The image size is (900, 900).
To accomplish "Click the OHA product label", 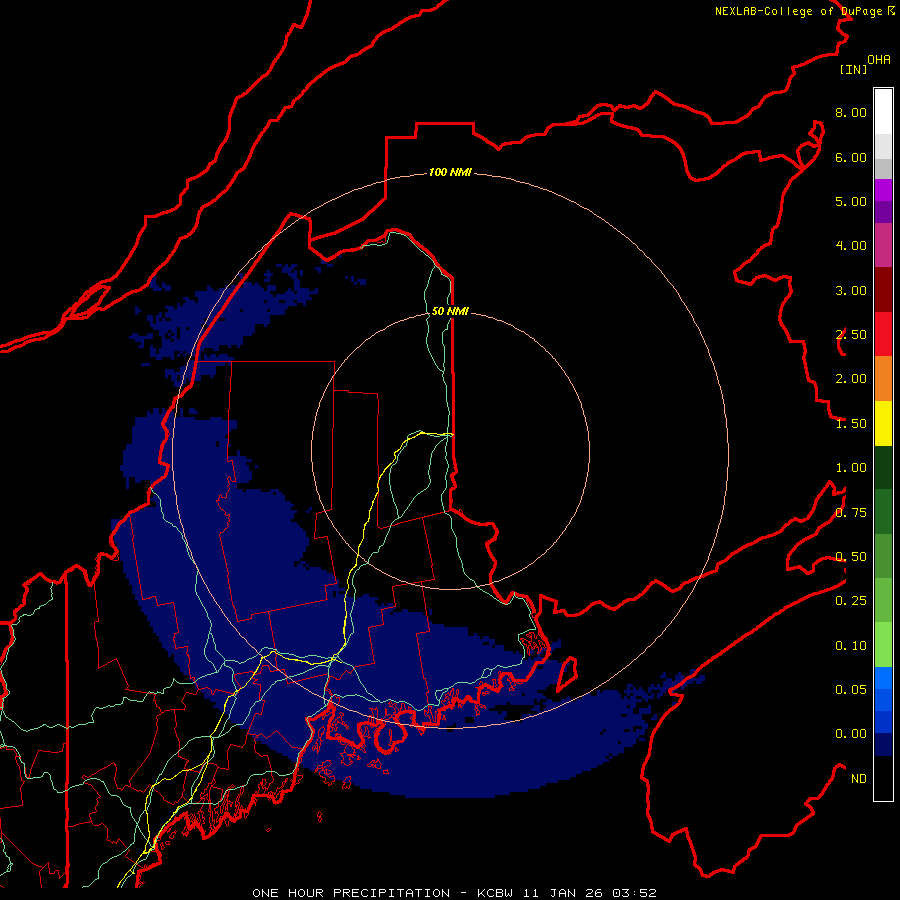I will click(879, 60).
